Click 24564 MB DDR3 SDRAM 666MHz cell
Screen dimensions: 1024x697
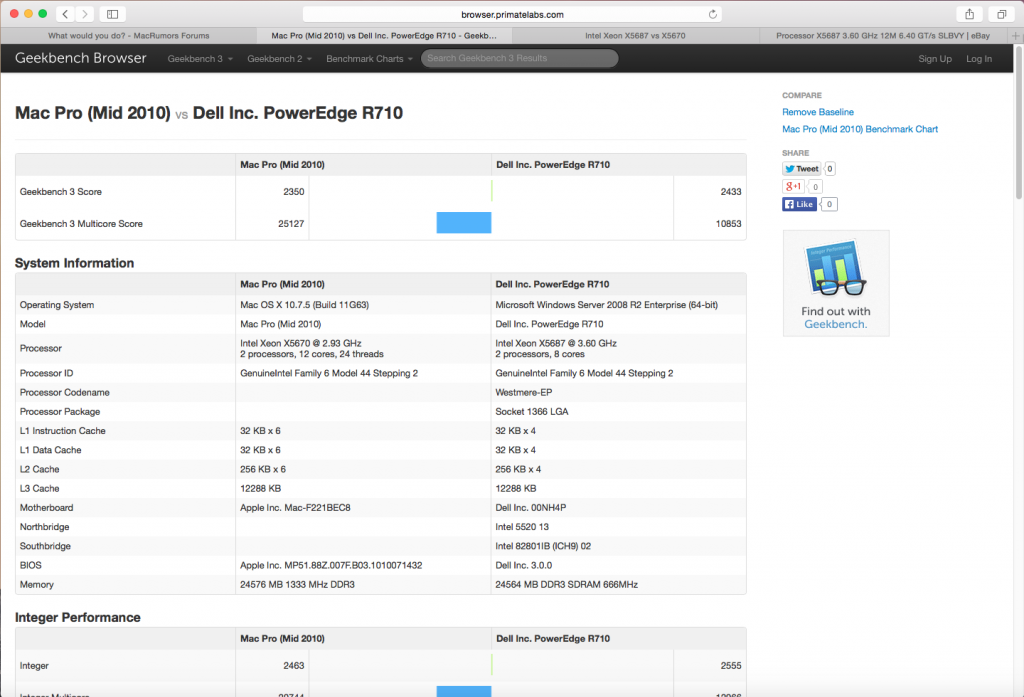coord(566,585)
